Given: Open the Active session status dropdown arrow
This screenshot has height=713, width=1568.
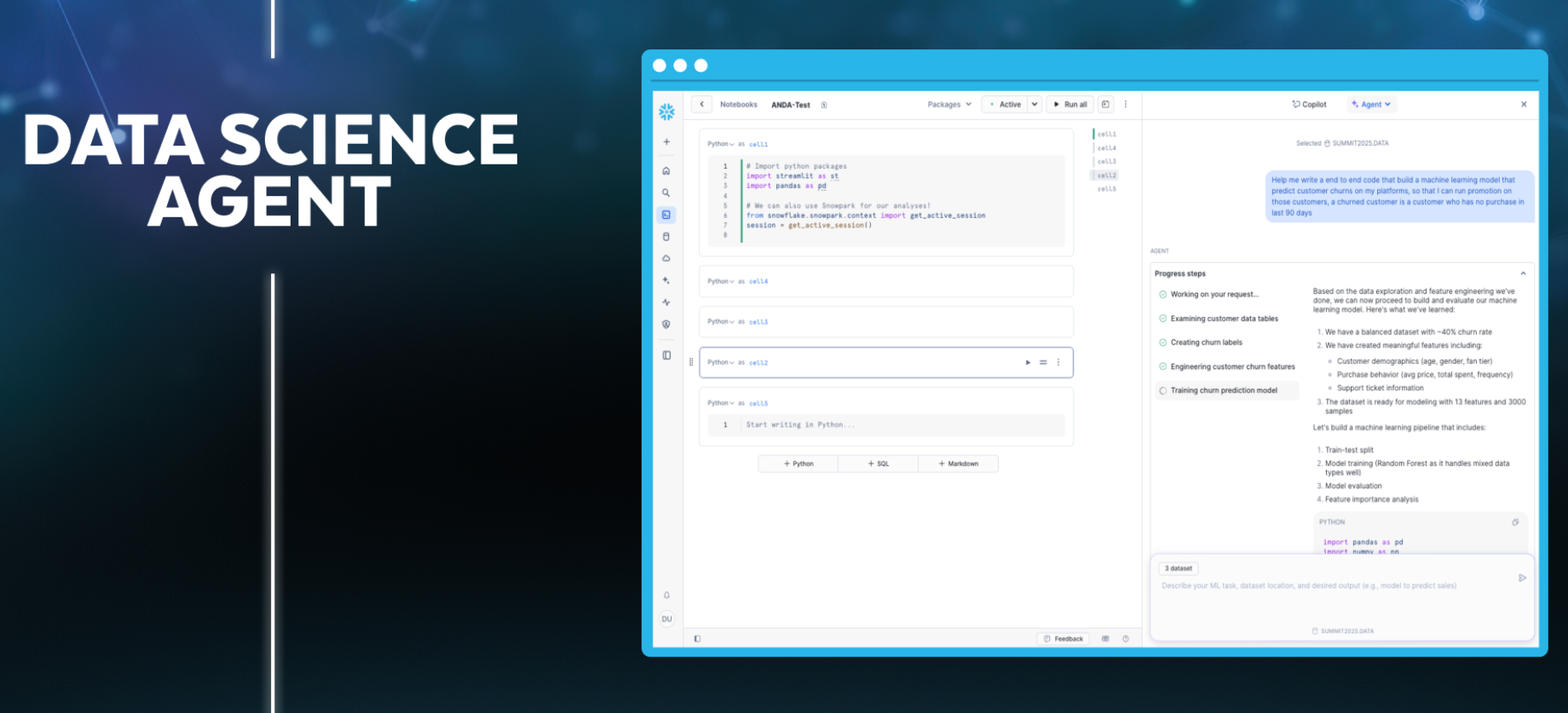Looking at the screenshot, I should [x=1035, y=105].
